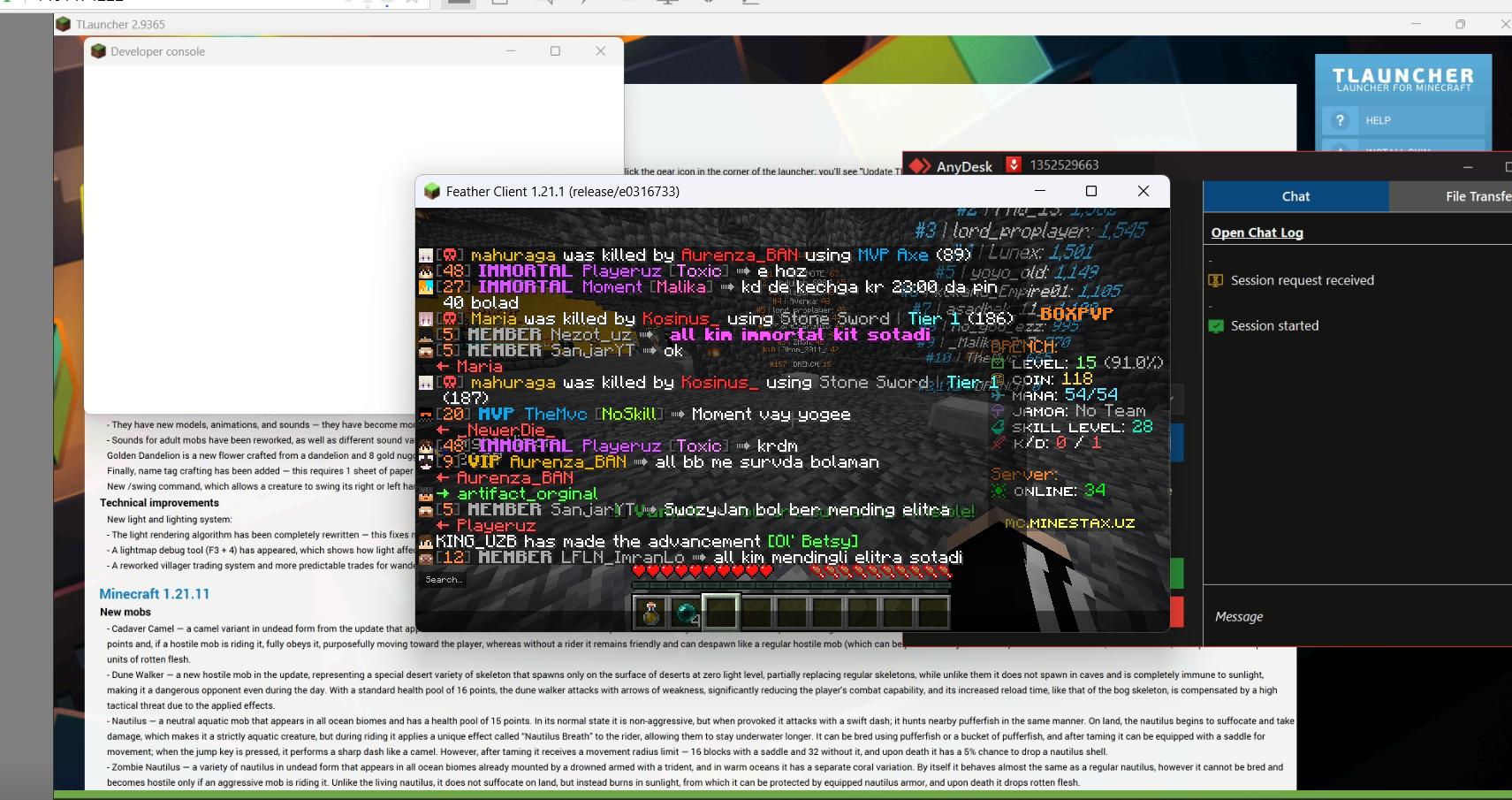Switch to the AnyDesk Chat tab
This screenshot has height=800, width=1512.
pos(1295,196)
